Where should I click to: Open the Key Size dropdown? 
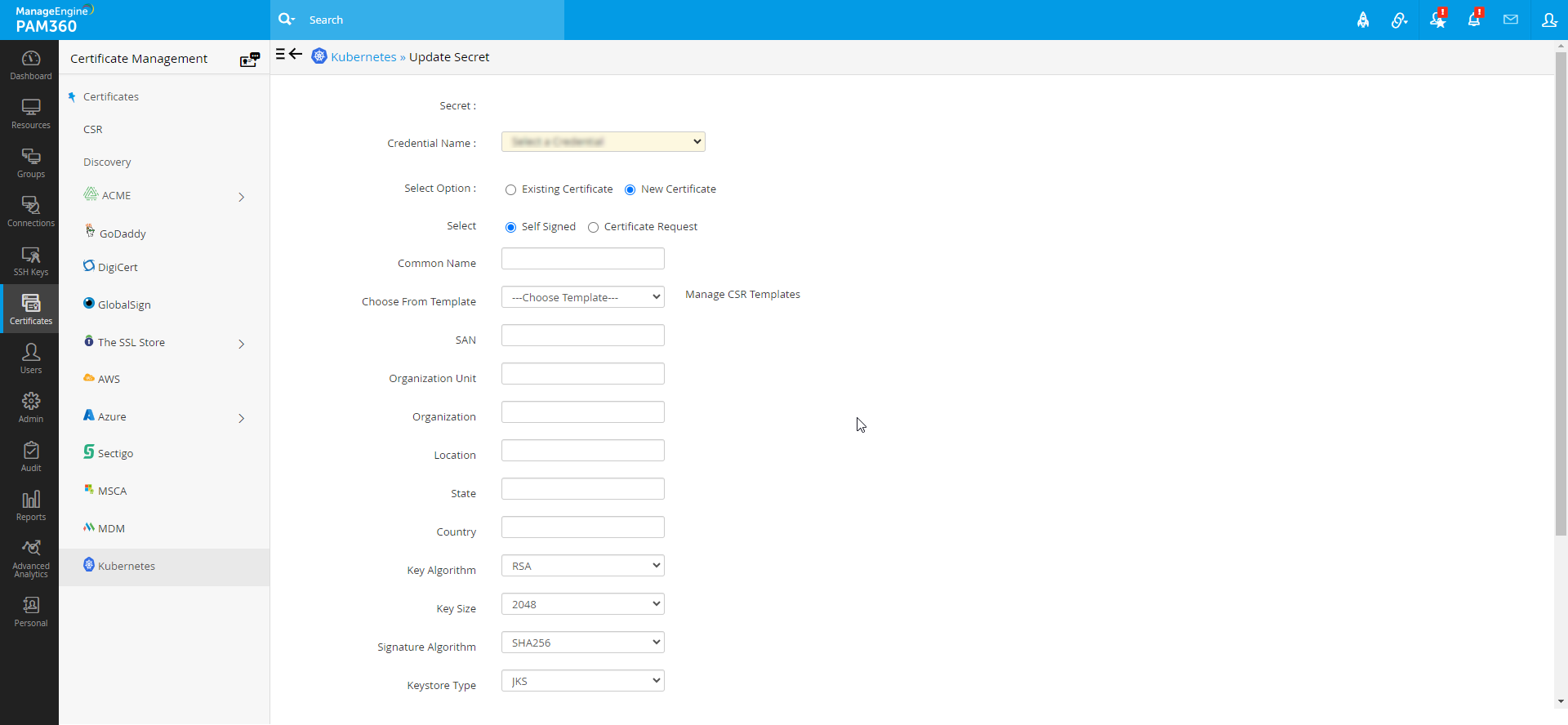pyautogui.click(x=583, y=604)
